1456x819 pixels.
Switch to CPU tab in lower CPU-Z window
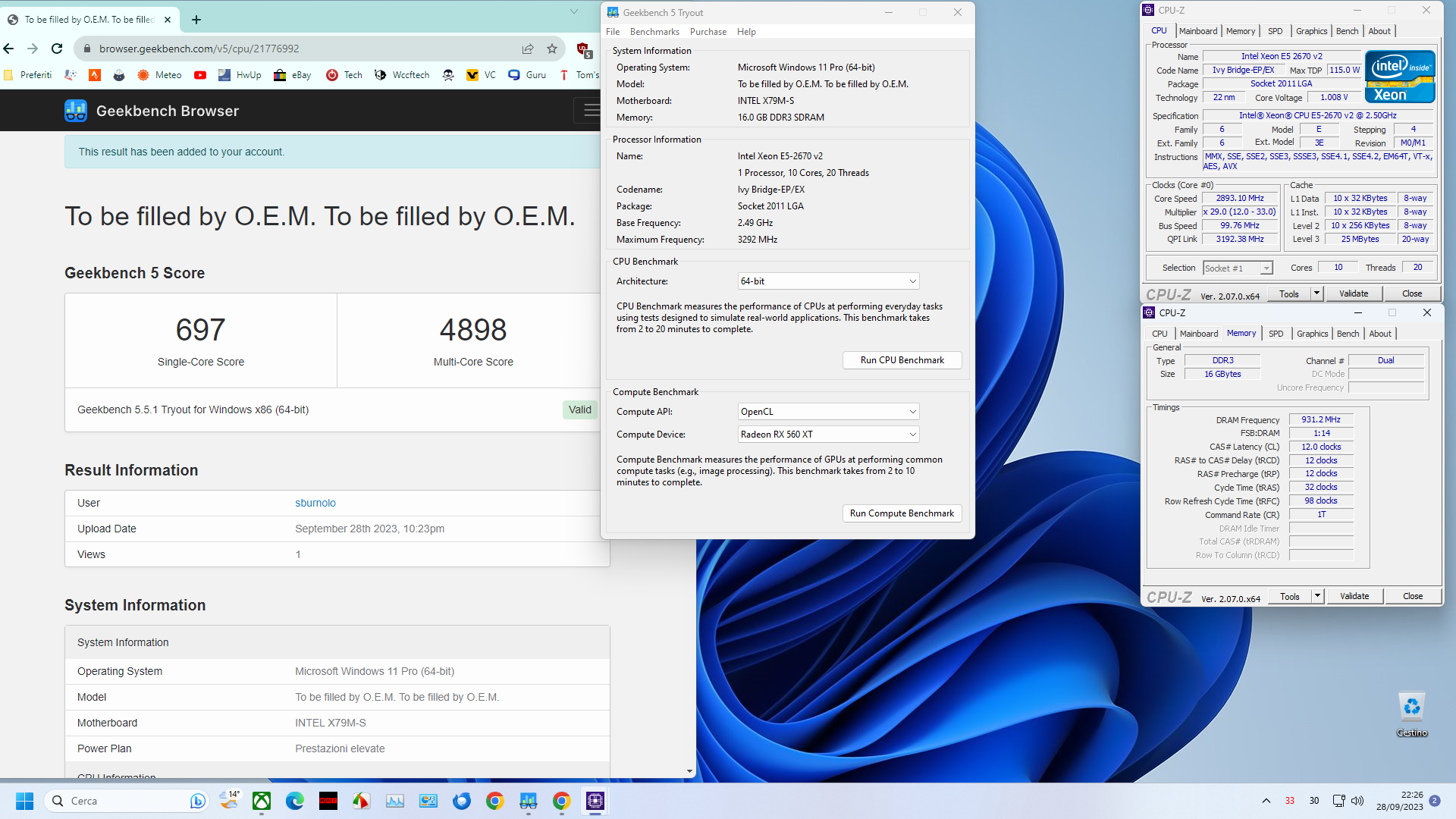coord(1160,334)
